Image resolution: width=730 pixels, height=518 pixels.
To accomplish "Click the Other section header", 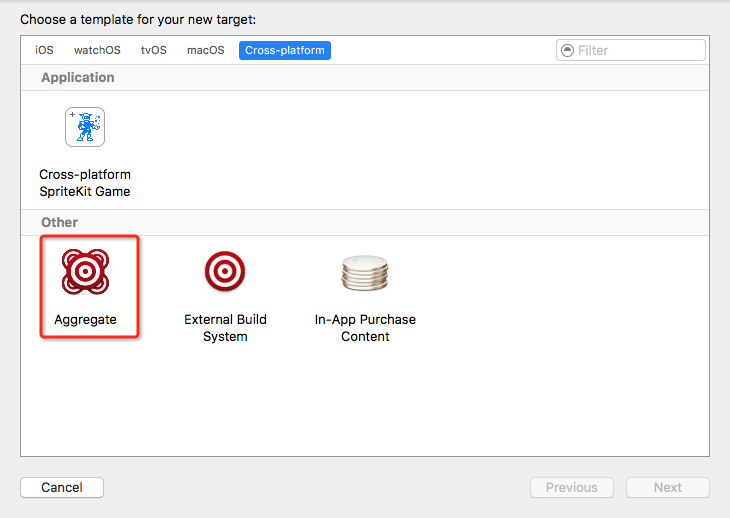I will [60, 222].
